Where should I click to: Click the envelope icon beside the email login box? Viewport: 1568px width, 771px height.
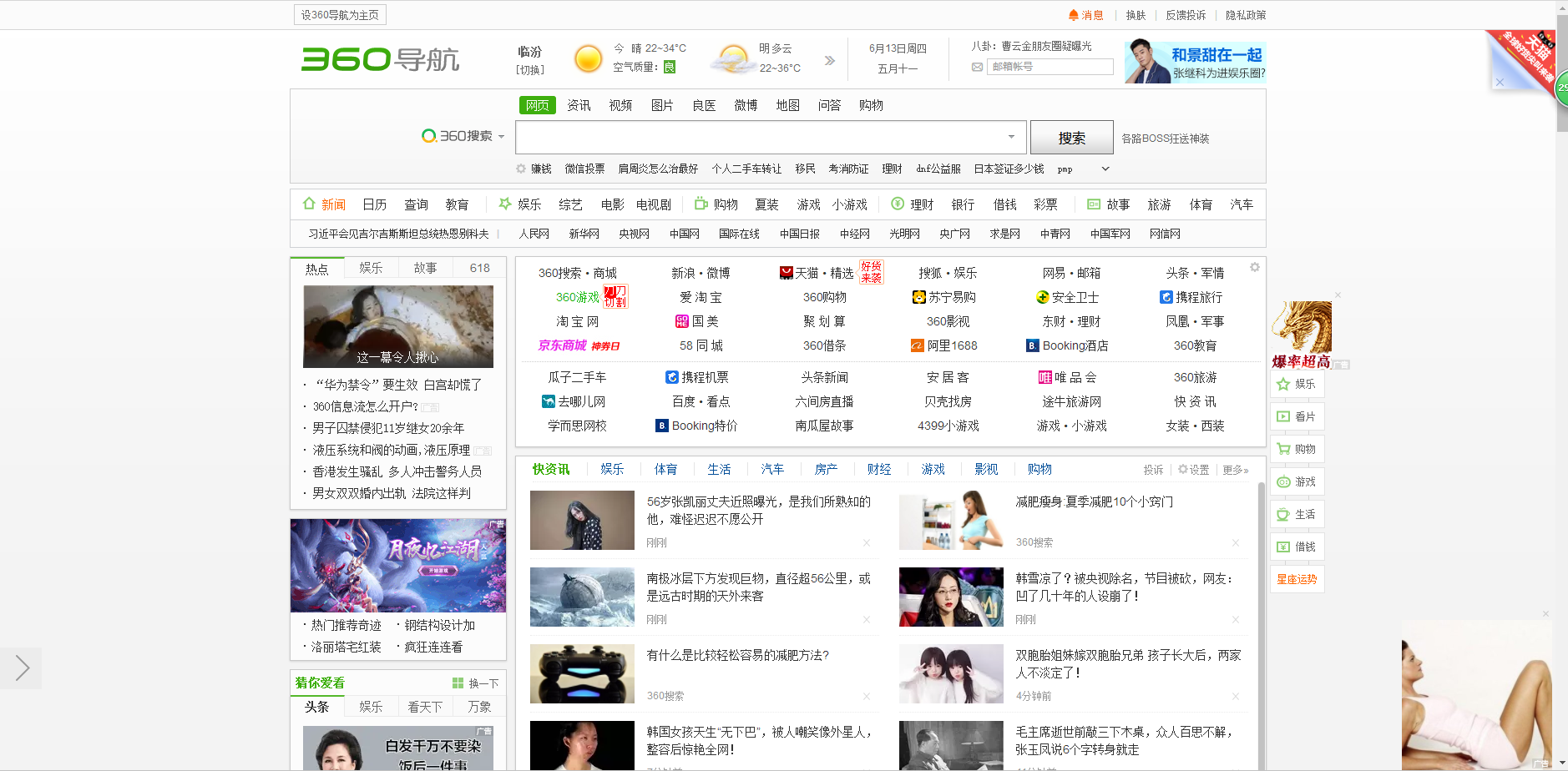point(976,67)
